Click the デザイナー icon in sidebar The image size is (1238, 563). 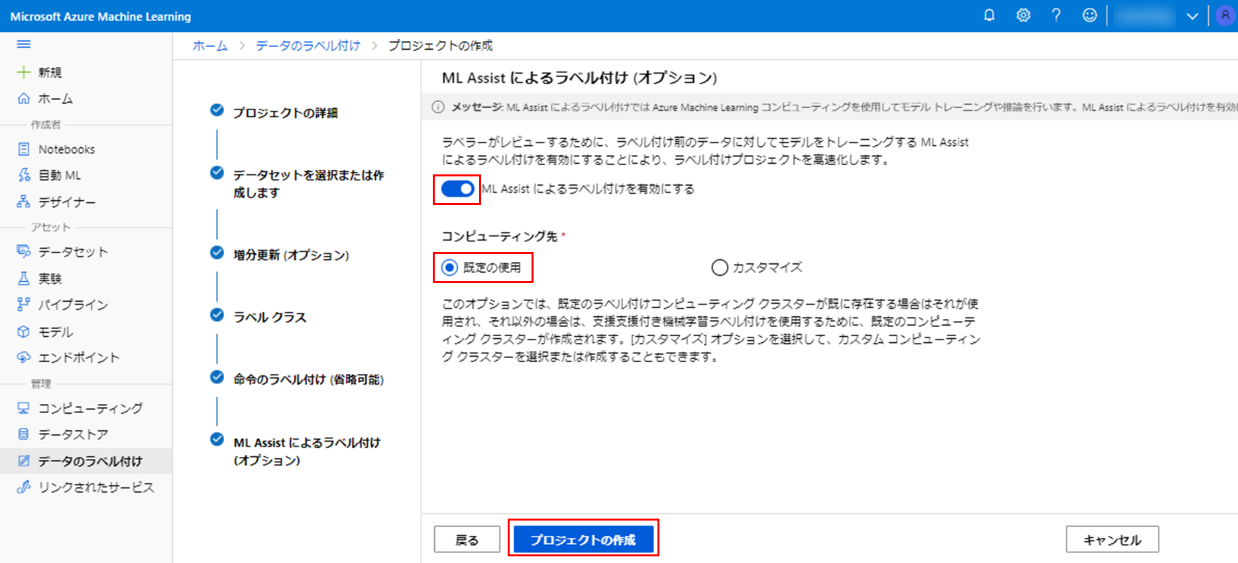coord(24,202)
